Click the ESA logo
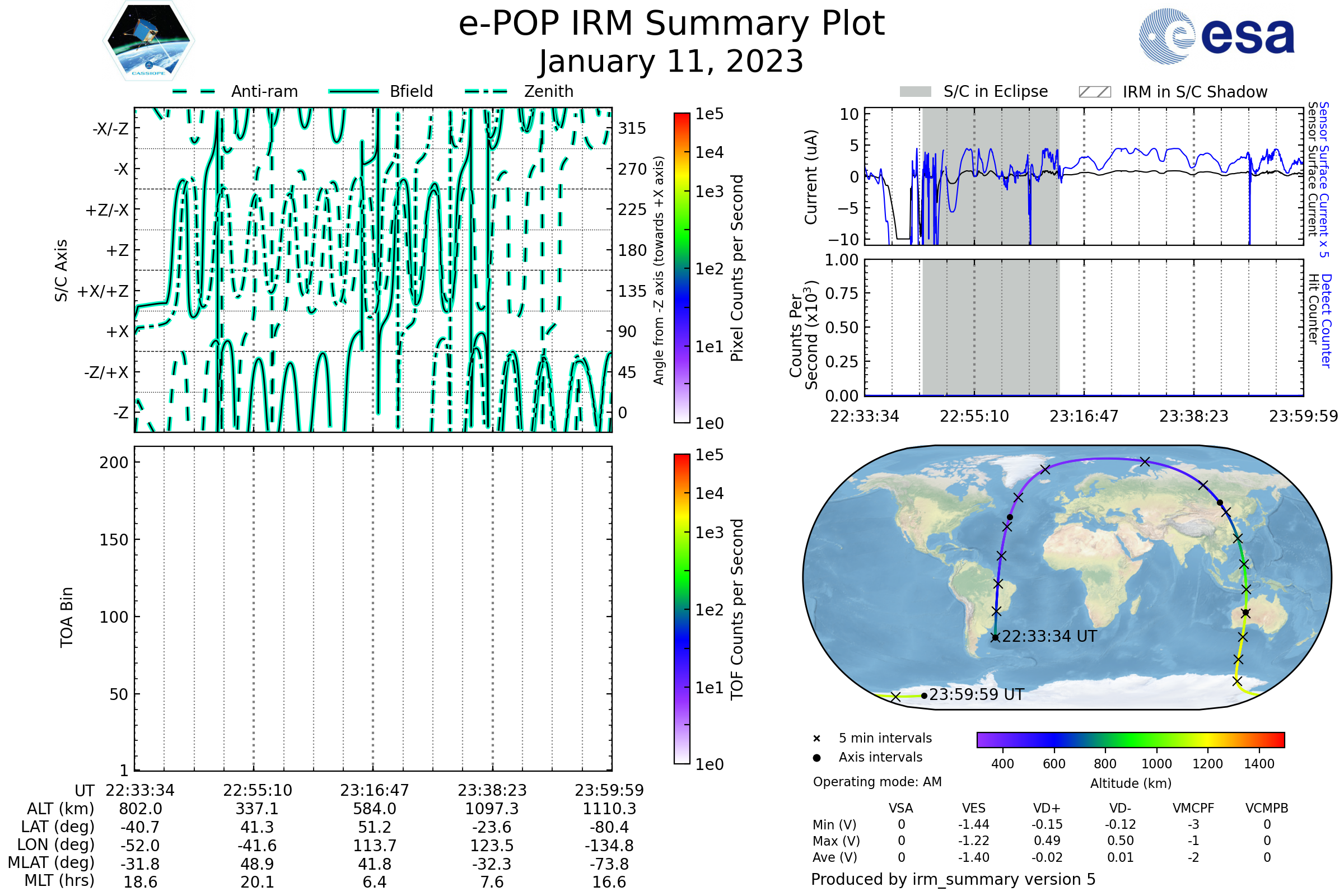 1216,36
